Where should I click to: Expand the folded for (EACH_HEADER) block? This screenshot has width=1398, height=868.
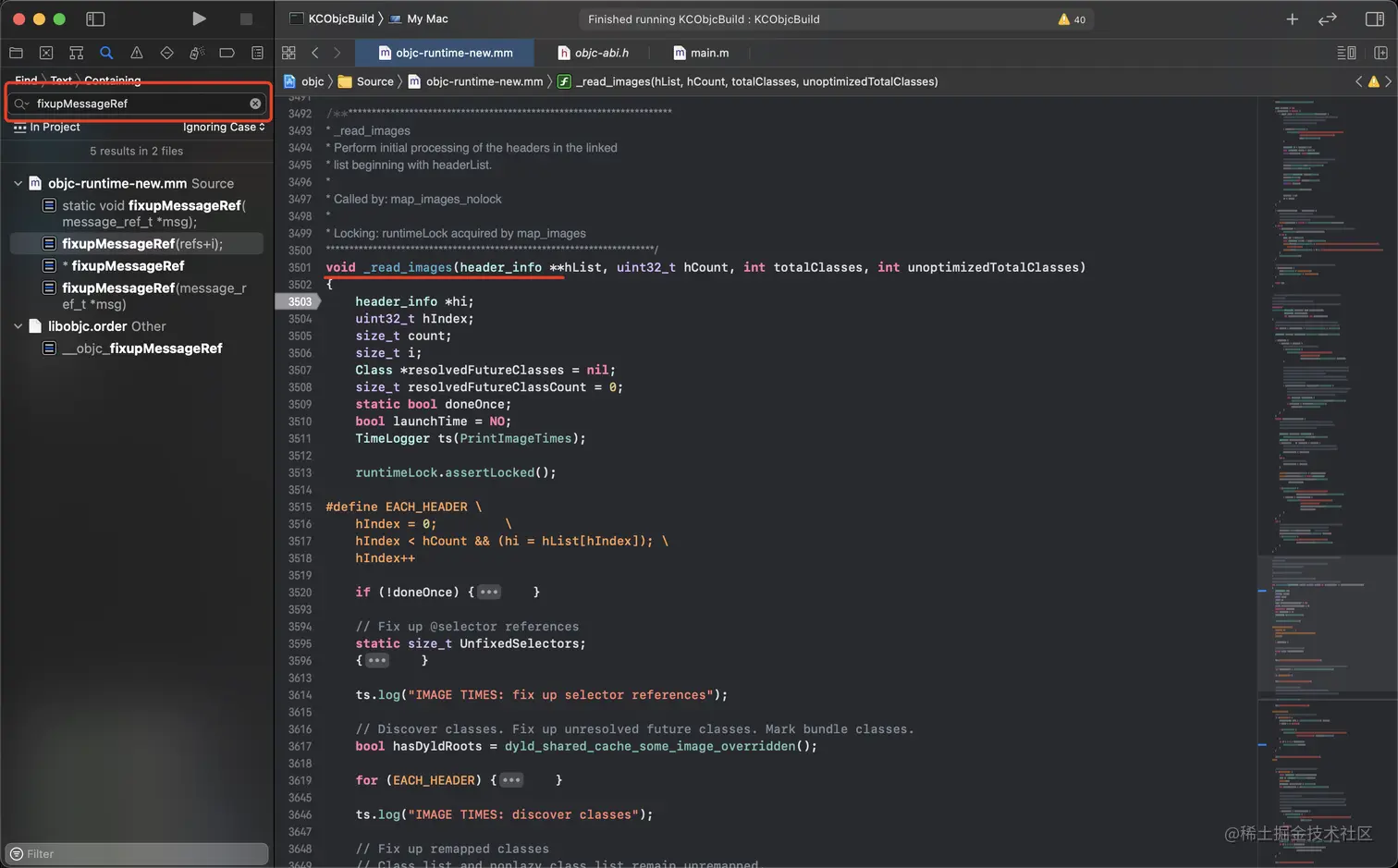(511, 780)
